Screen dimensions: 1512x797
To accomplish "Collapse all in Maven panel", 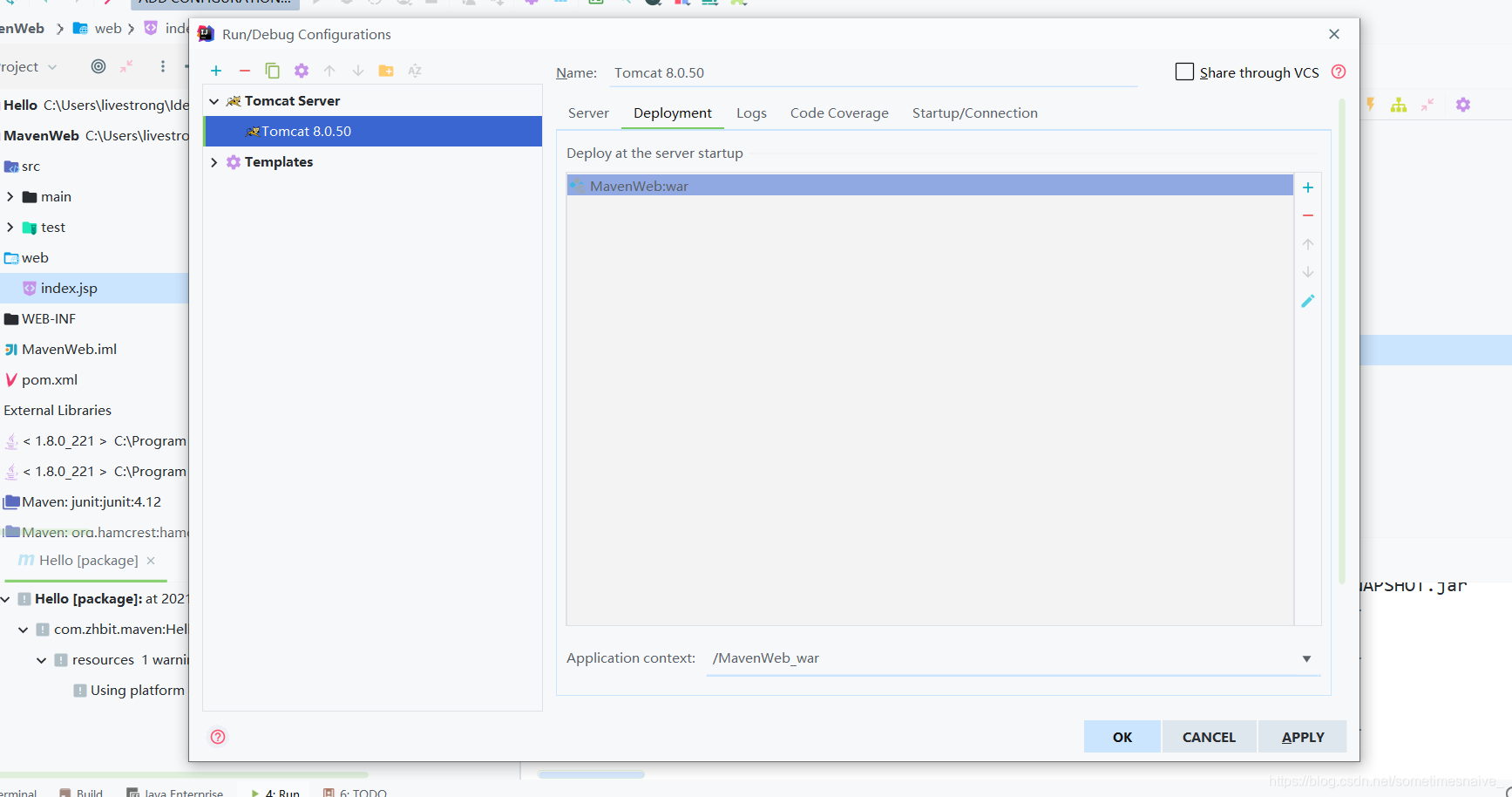I will [x=1427, y=105].
